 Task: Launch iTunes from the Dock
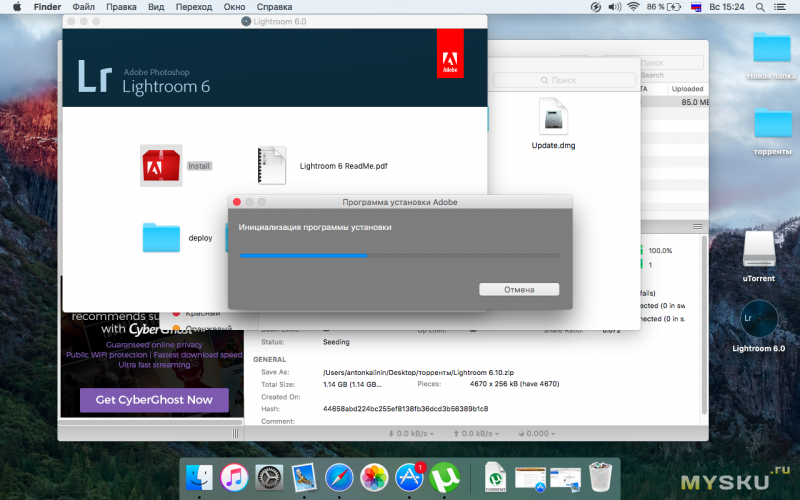point(234,478)
